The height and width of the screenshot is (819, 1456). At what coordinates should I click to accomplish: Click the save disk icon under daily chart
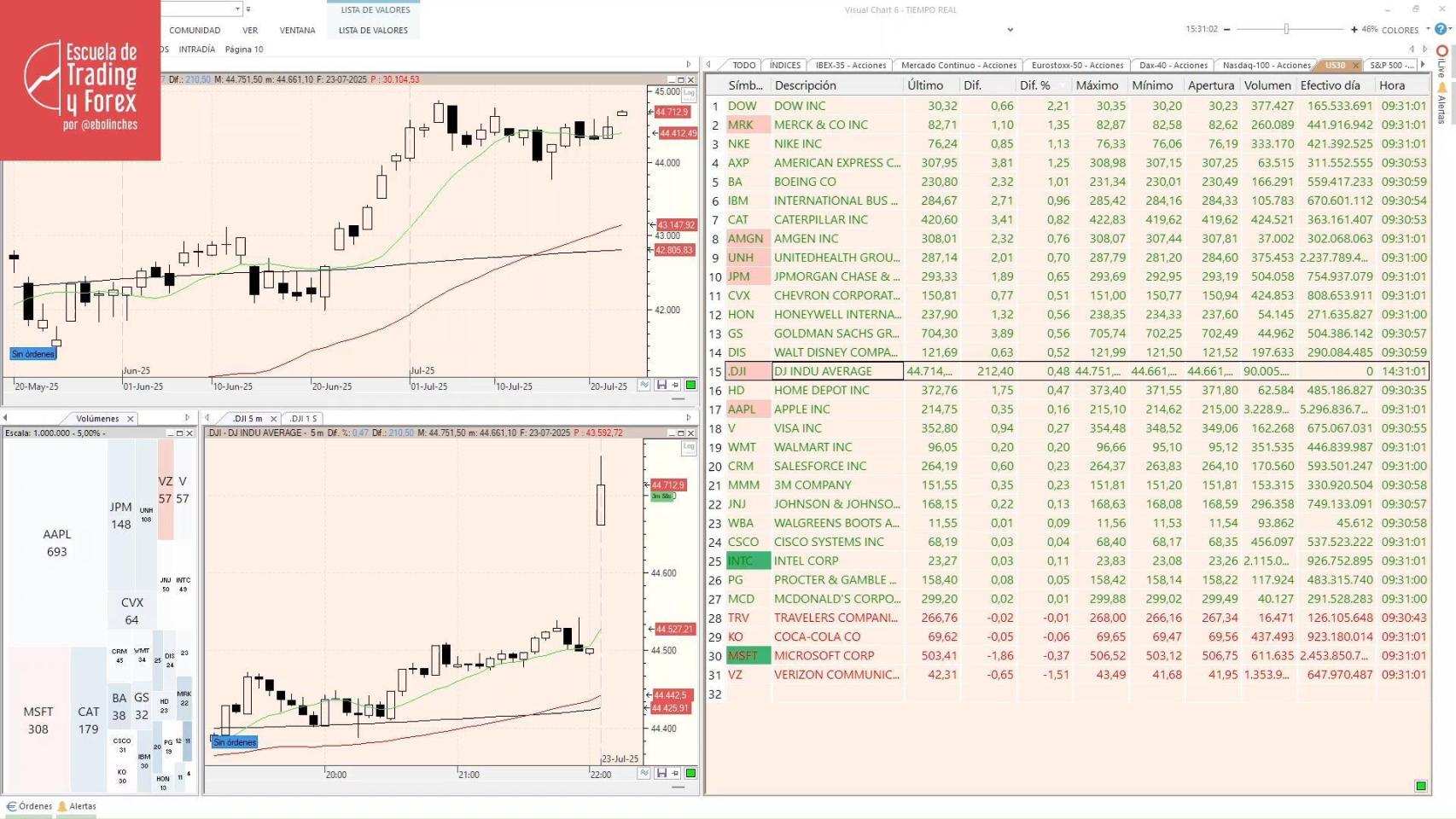coord(661,386)
